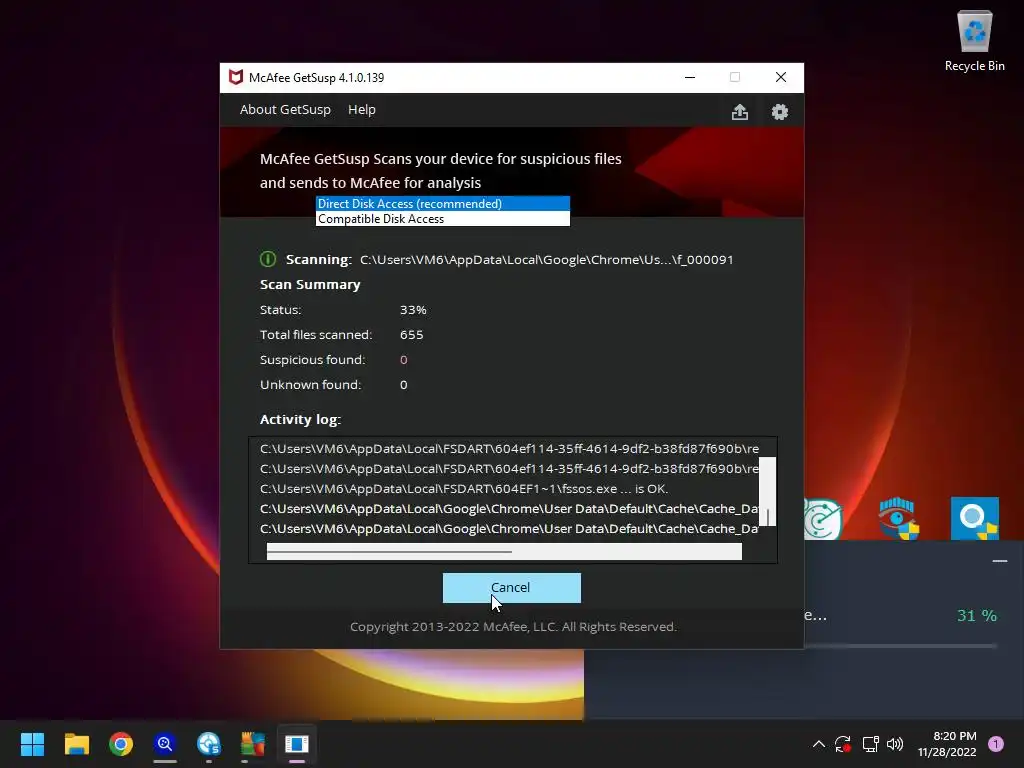Click the colorful squares app taskbar icon
Viewport: 1024px width, 768px height.
point(253,744)
